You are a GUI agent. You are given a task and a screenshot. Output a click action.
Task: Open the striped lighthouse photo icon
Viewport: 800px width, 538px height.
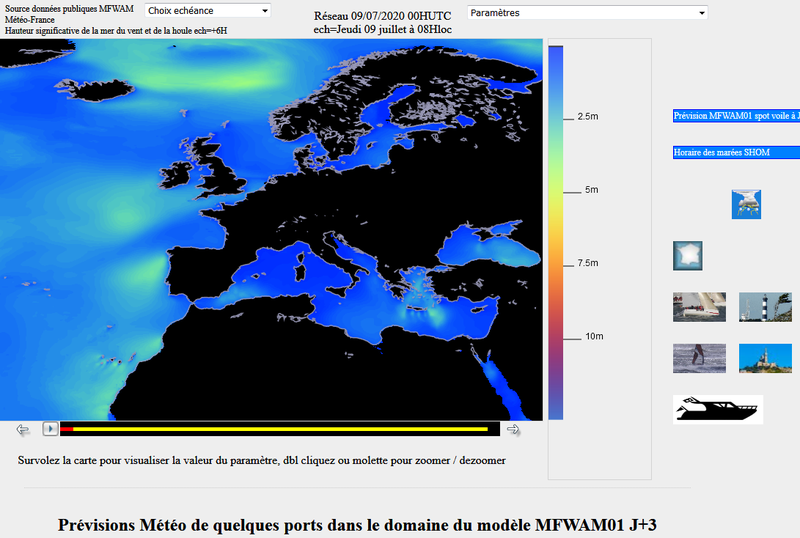tap(758, 307)
